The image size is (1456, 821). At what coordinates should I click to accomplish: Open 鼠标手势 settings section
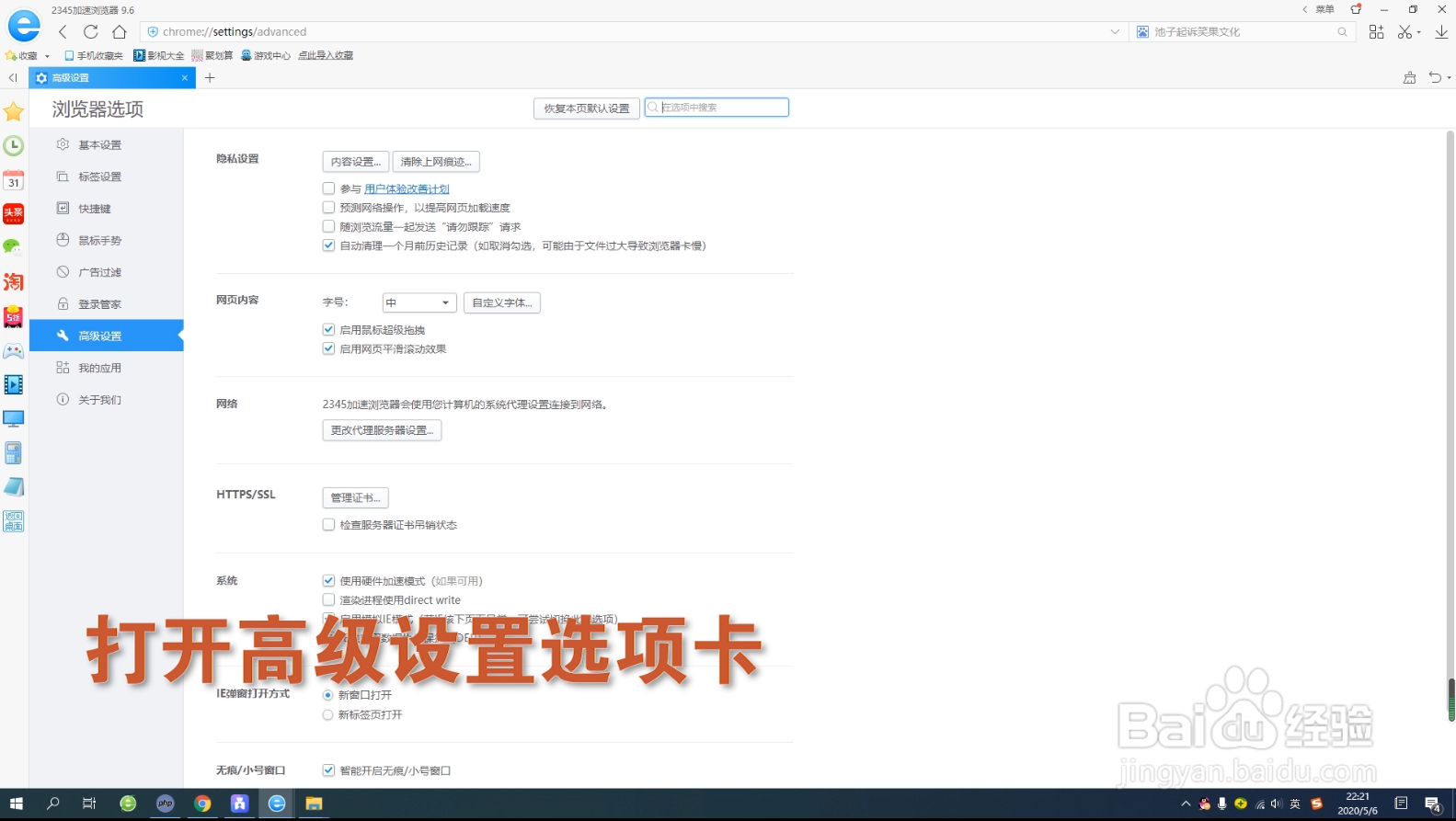pos(107,240)
